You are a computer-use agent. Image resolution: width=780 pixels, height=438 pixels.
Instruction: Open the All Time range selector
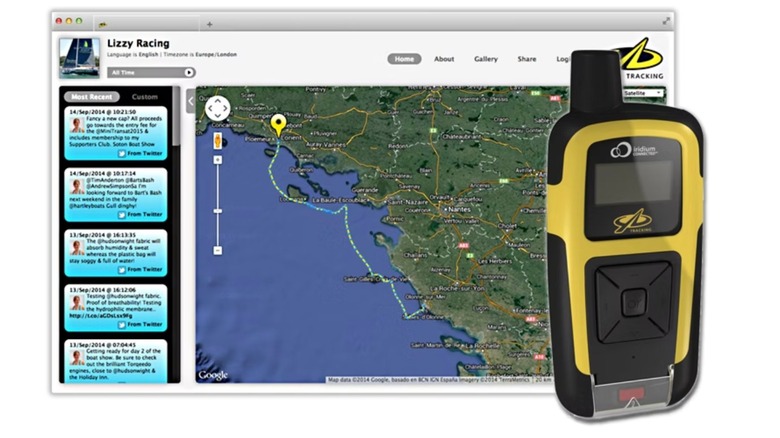click(151, 73)
